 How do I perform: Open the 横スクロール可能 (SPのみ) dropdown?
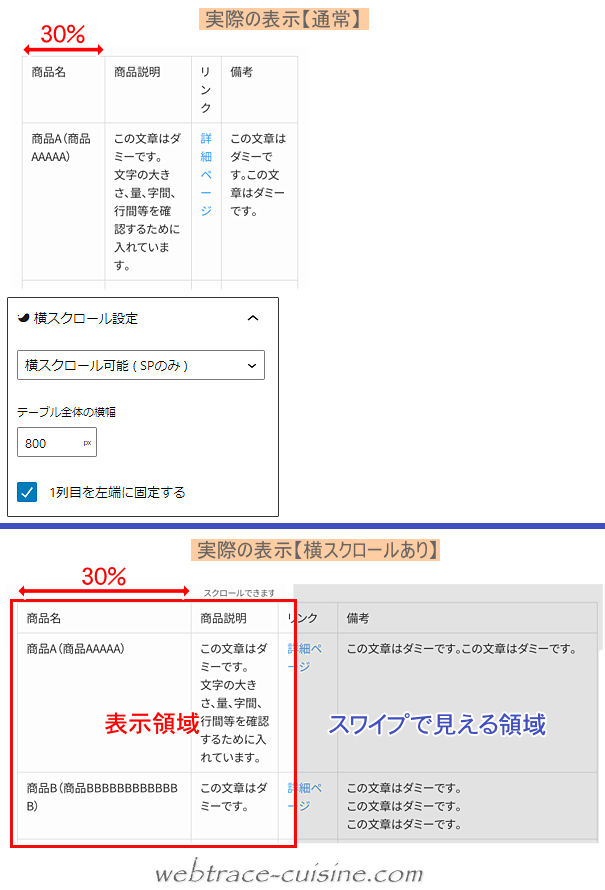tap(141, 365)
